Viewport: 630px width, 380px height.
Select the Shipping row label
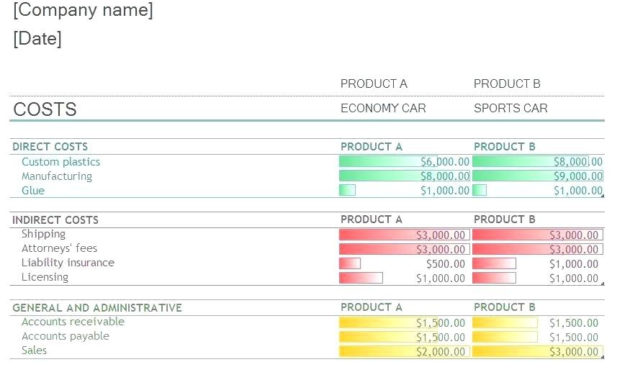click(43, 234)
